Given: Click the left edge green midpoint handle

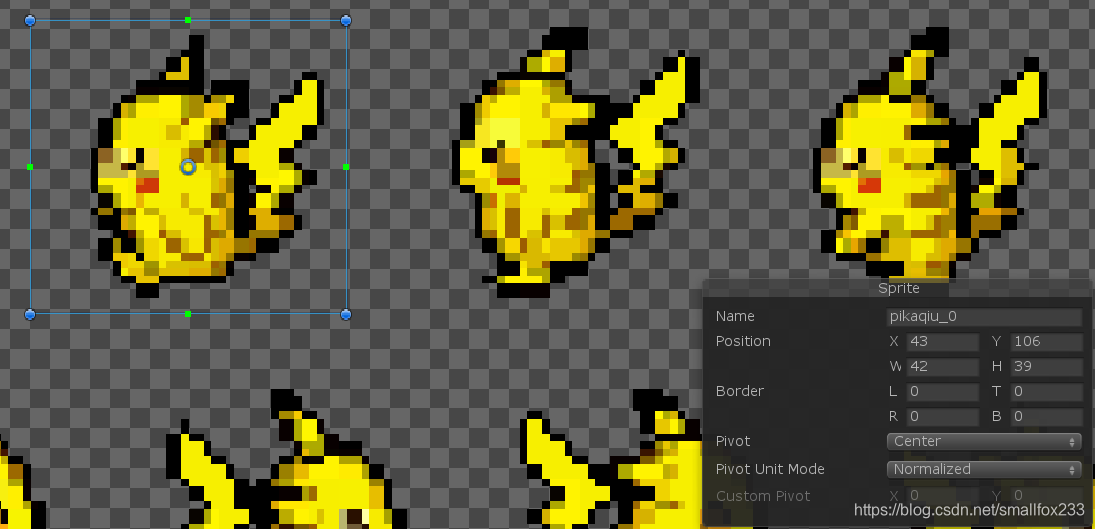Looking at the screenshot, I should point(30,167).
